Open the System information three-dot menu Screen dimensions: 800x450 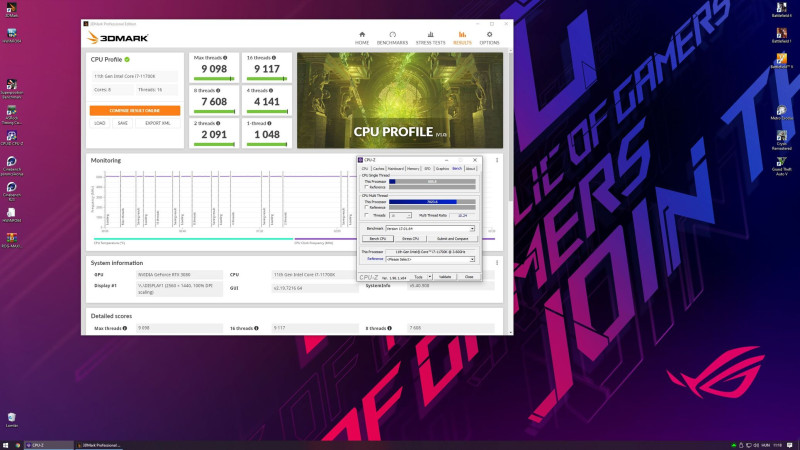pyautogui.click(x=497, y=263)
